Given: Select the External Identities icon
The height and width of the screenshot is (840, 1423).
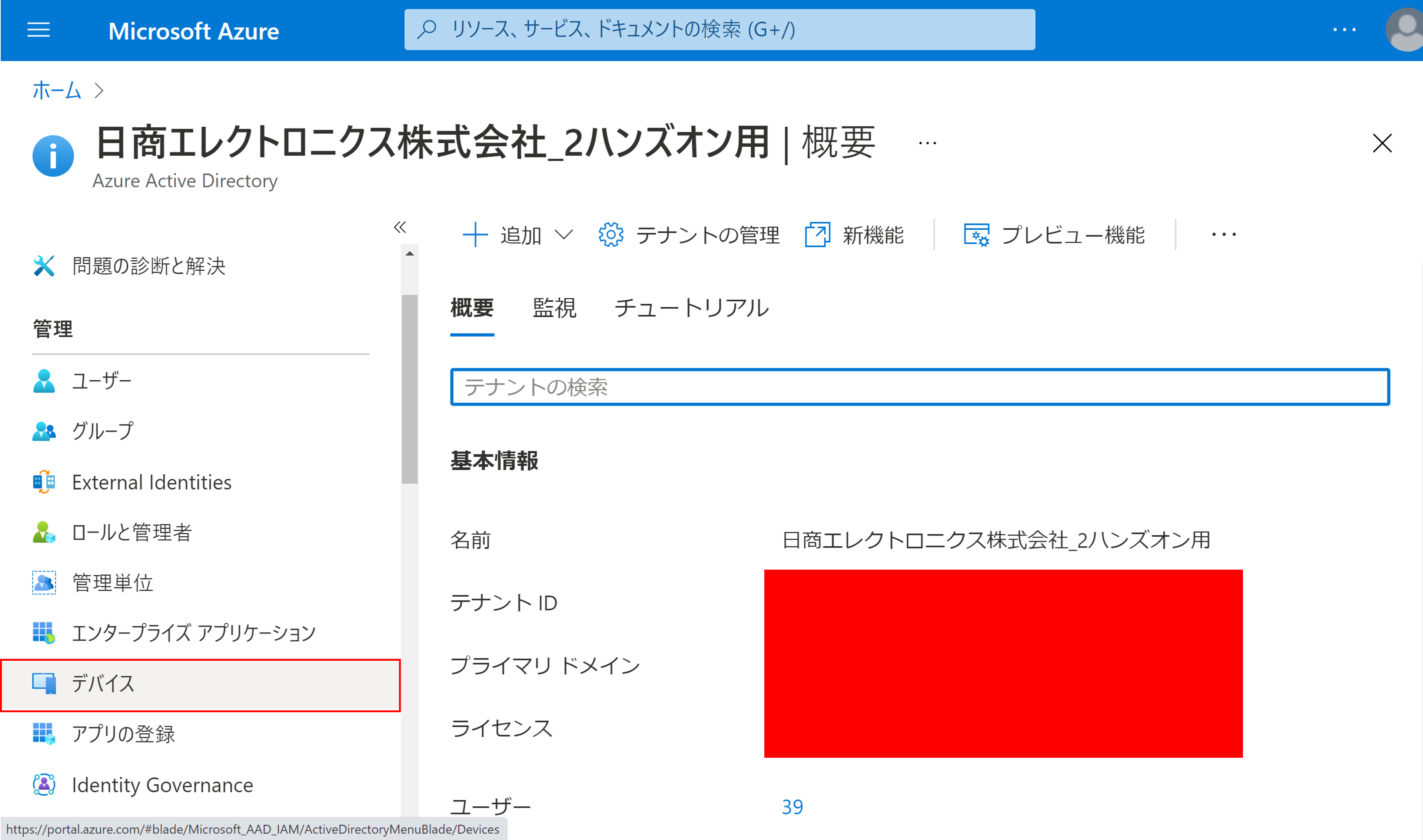Looking at the screenshot, I should point(44,482).
